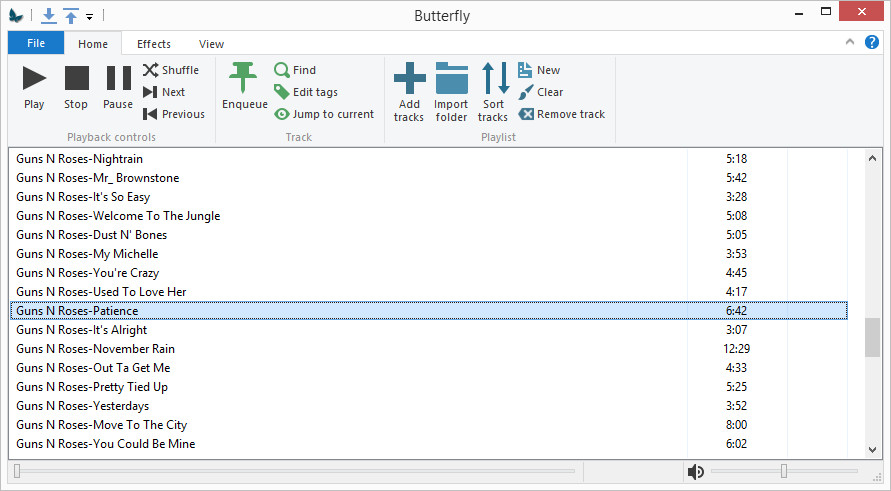Sort tracks in the playlist

point(493,93)
